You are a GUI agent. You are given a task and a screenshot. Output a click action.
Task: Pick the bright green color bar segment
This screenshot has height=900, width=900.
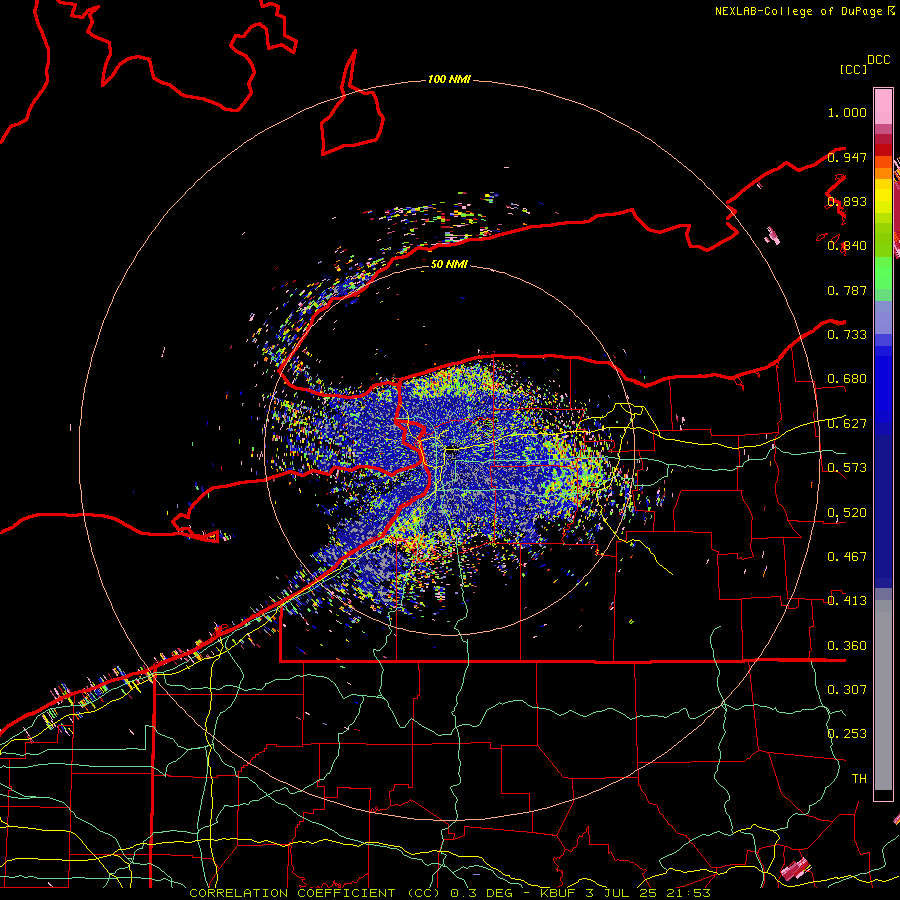[883, 272]
